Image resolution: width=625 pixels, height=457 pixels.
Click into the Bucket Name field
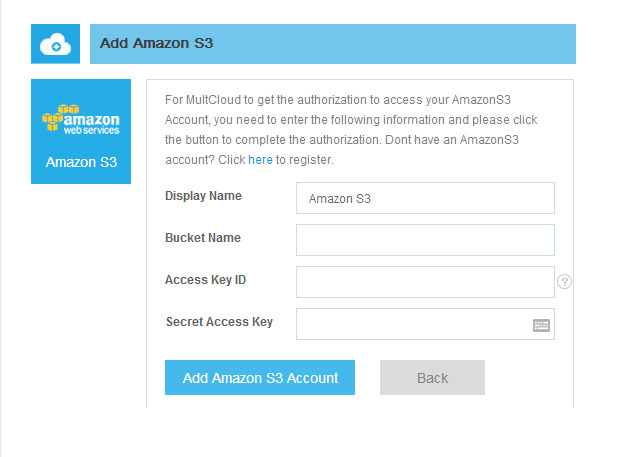(425, 240)
